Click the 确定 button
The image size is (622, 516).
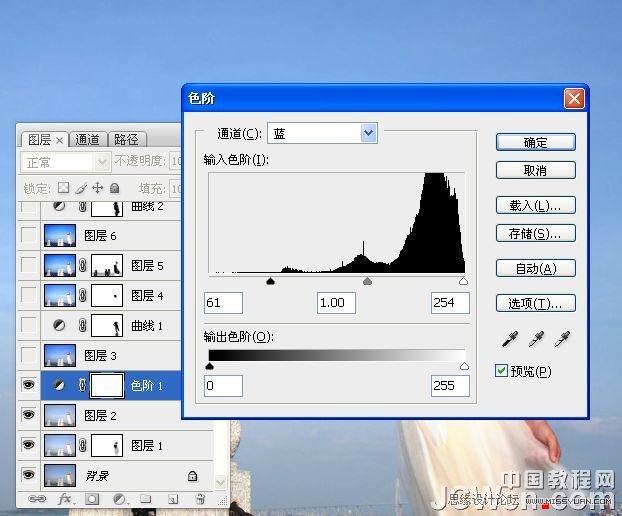point(536,142)
